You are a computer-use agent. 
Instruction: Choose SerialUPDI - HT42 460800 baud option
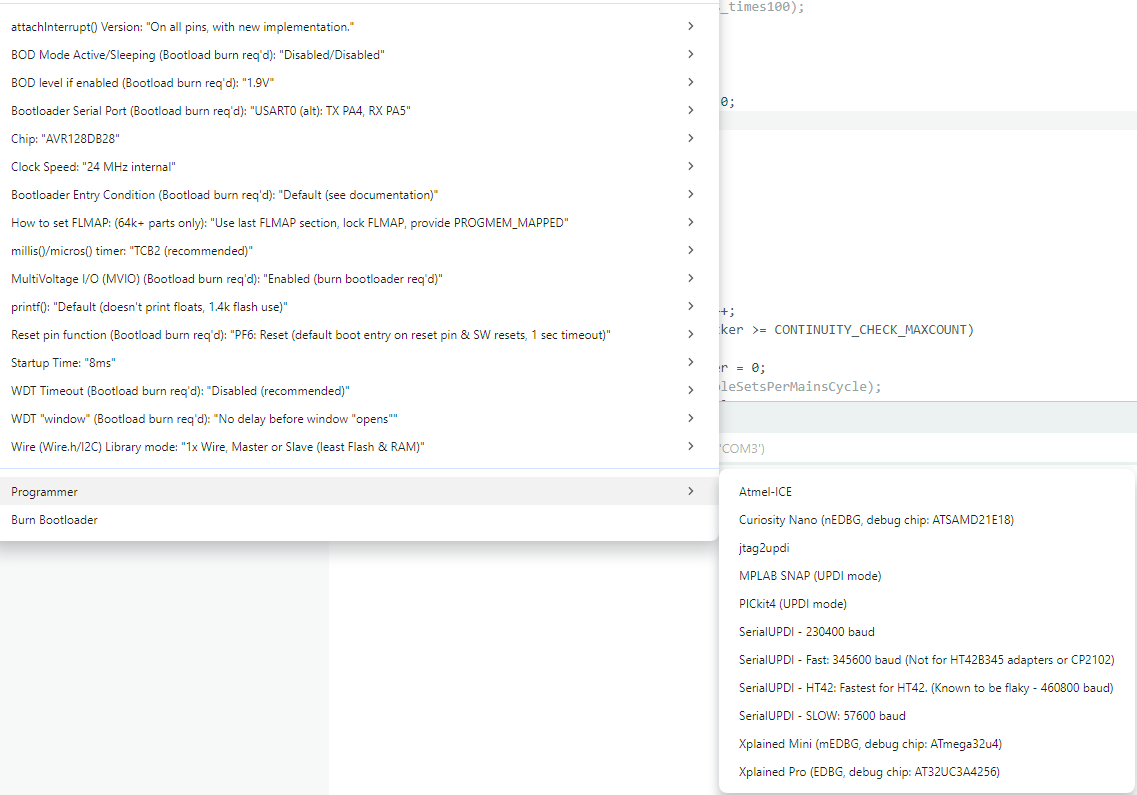click(x=925, y=688)
